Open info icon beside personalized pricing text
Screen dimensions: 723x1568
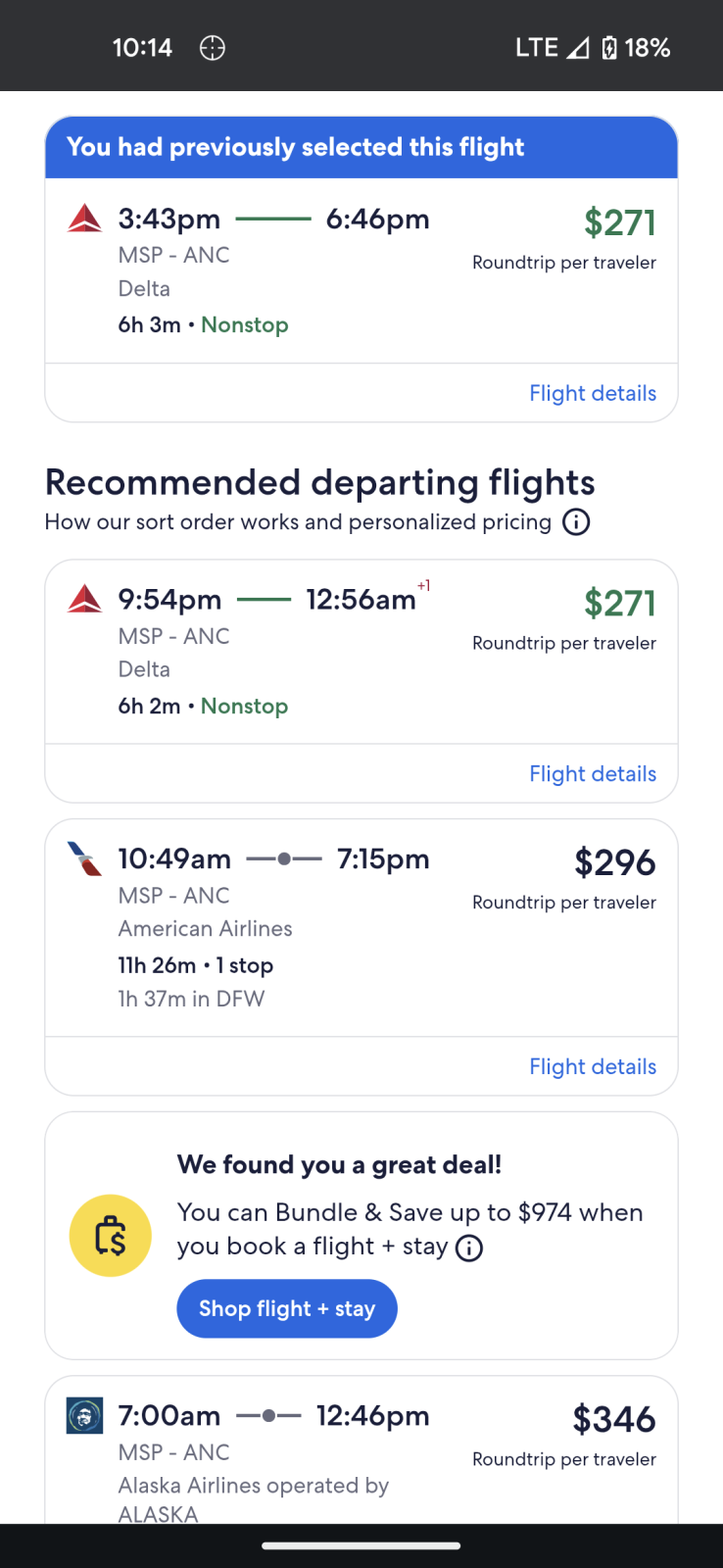tap(576, 522)
